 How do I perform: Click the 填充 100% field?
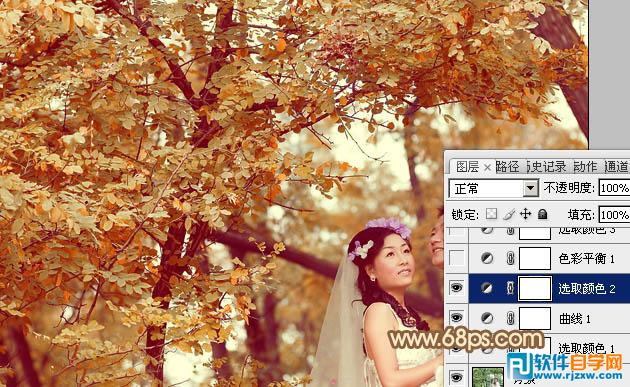[x=614, y=215]
